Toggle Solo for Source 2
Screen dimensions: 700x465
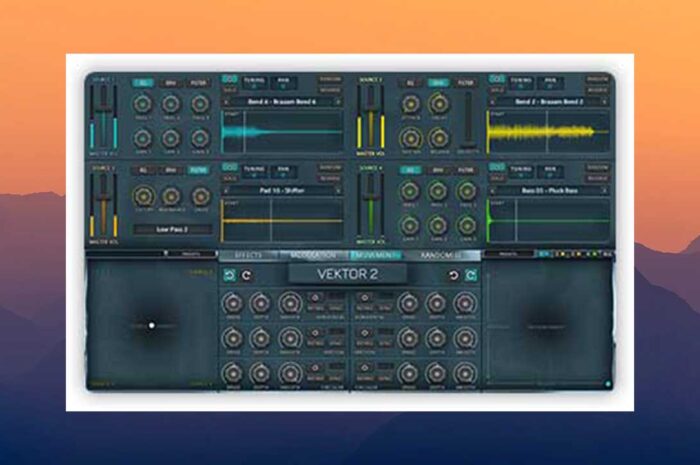496,90
